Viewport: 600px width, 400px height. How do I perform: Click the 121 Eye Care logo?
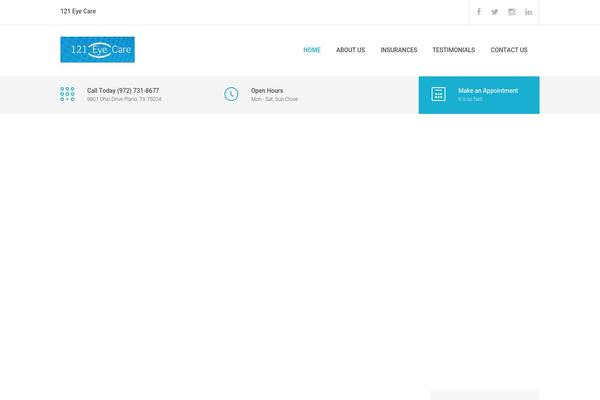pos(98,49)
